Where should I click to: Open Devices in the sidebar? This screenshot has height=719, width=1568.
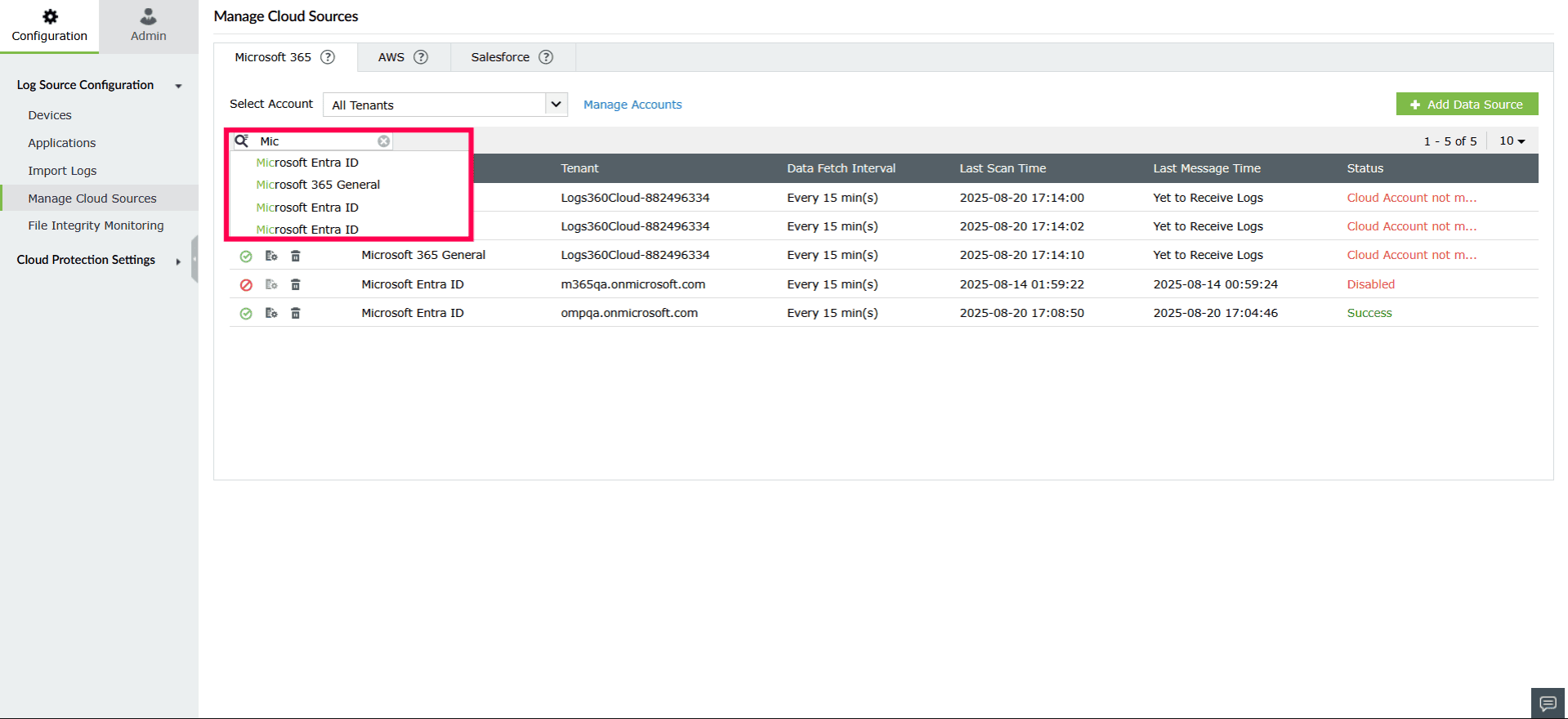coord(50,115)
